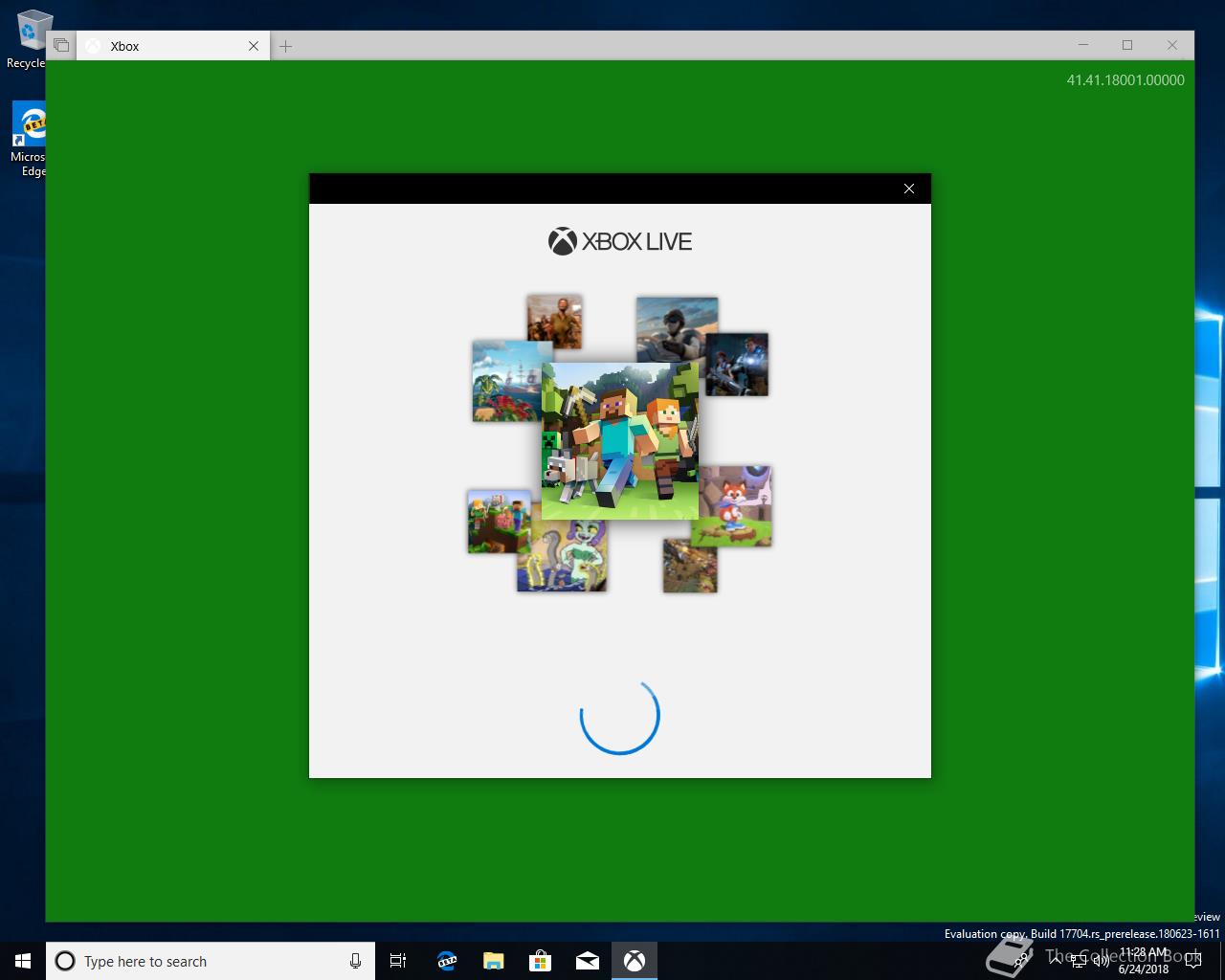Minimize the Xbox window

click(x=1083, y=45)
